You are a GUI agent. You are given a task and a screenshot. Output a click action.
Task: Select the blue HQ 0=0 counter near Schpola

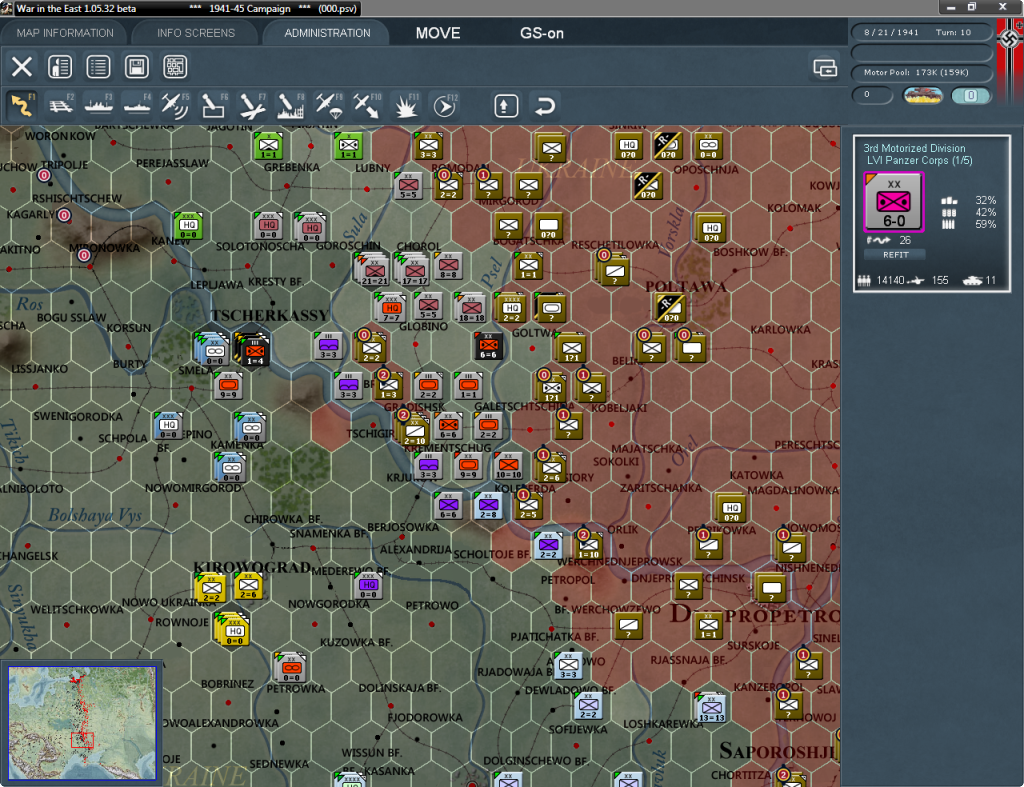tap(168, 426)
